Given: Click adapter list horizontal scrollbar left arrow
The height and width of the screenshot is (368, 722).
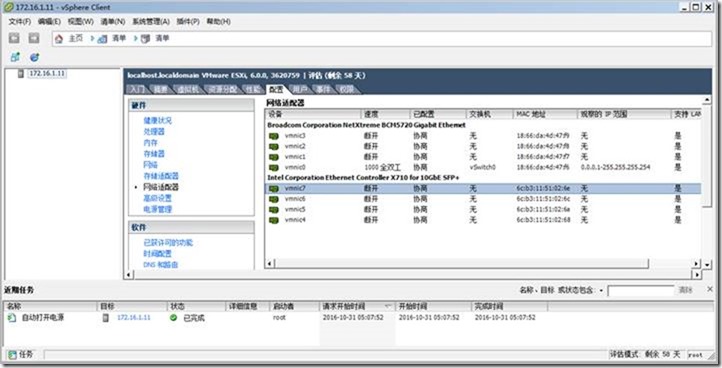Looking at the screenshot, I should tap(270, 263).
